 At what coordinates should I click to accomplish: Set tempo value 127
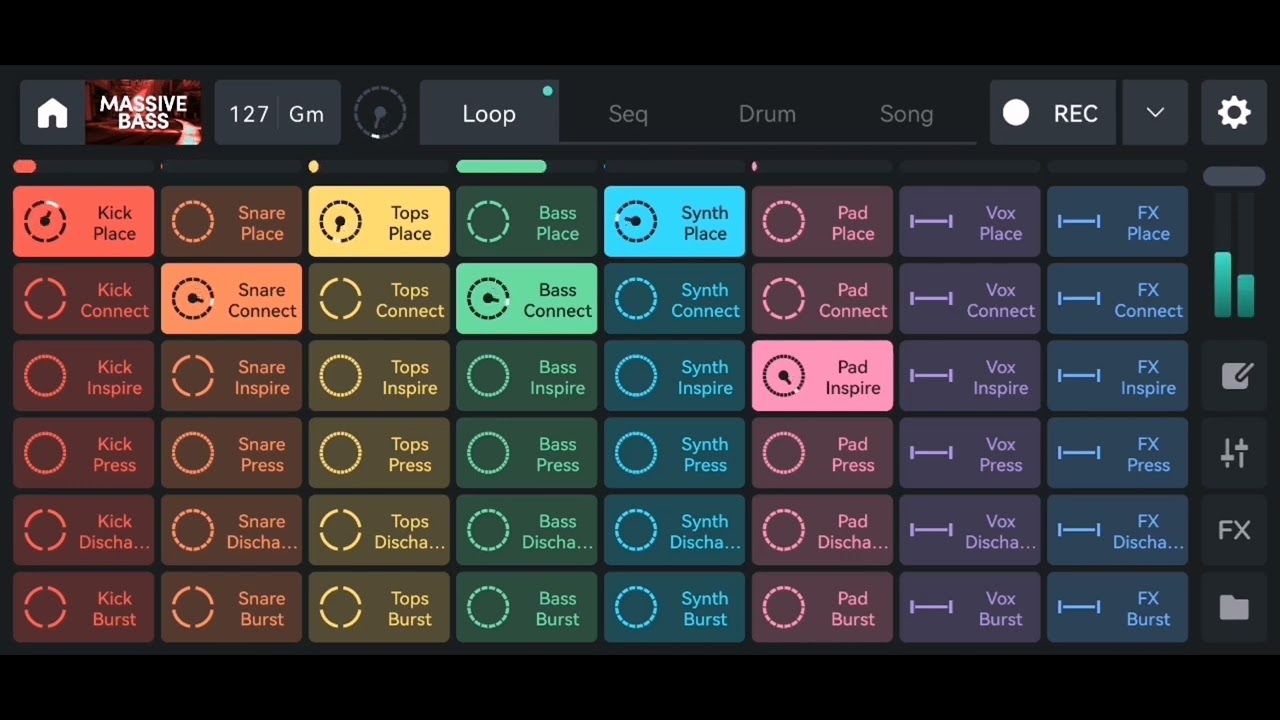click(249, 114)
